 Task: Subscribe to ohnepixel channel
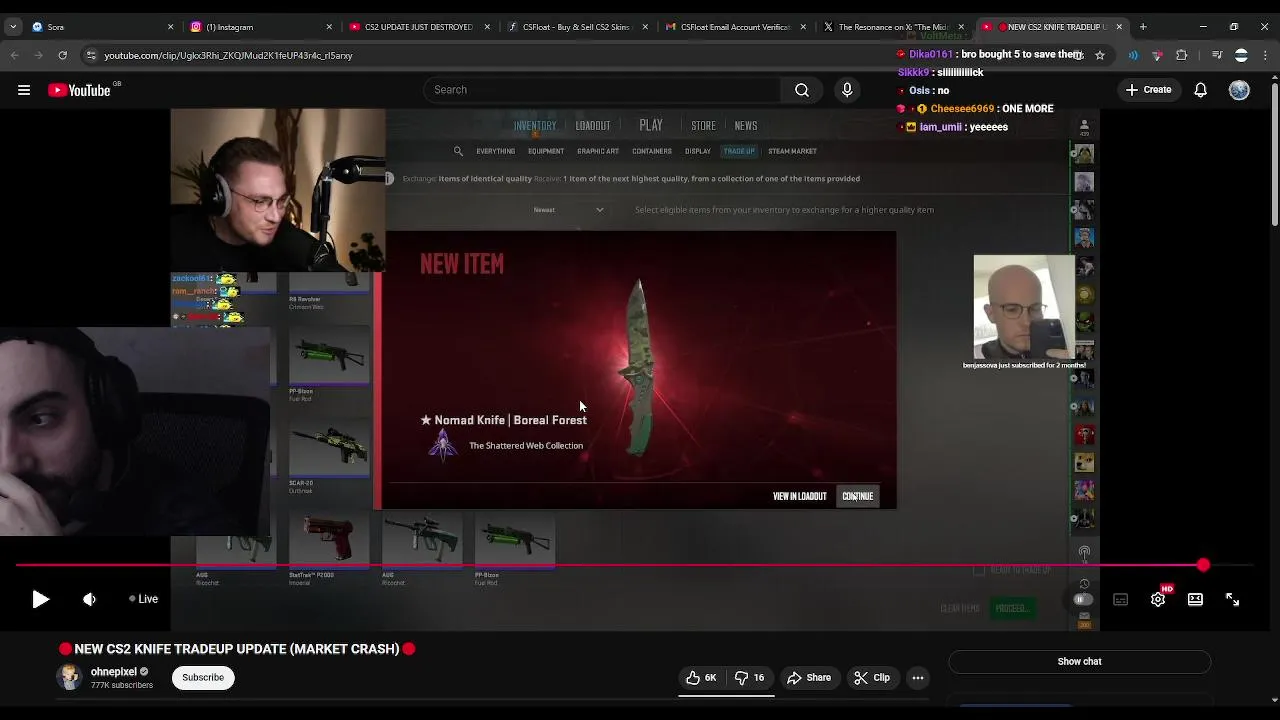pyautogui.click(x=203, y=678)
